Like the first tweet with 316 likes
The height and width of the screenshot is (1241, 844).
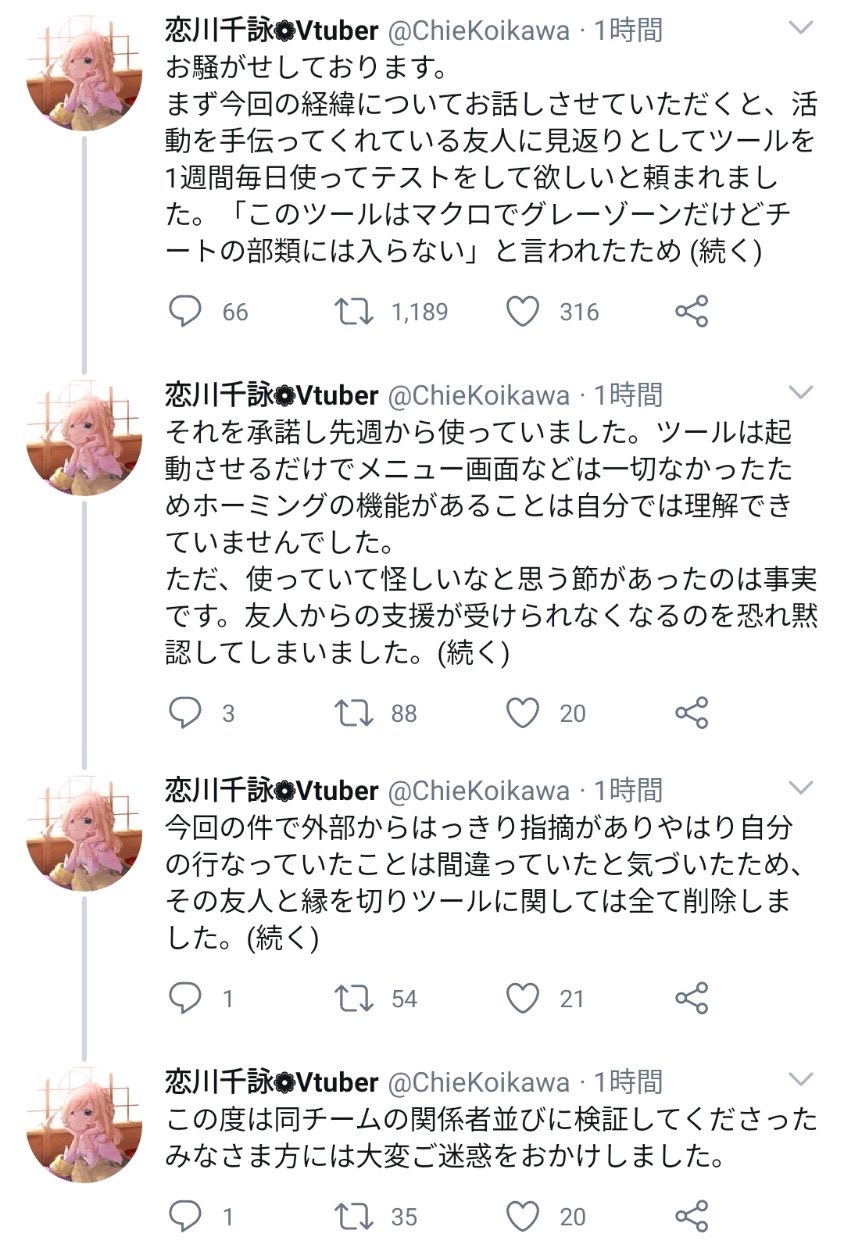click(523, 311)
